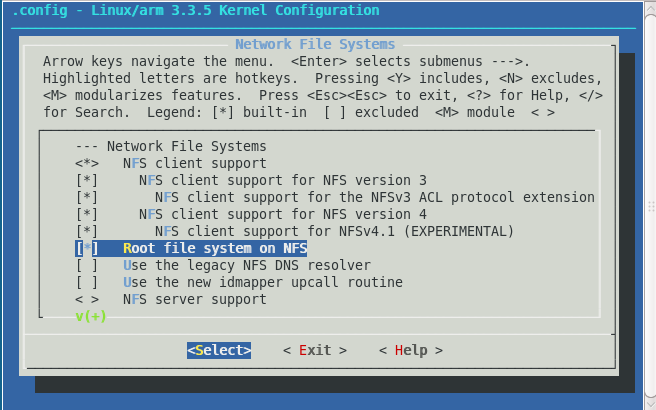This screenshot has width=656, height=410.
Task: Select 'NFS client support for NFS version 3' row
Action: (x=283, y=180)
